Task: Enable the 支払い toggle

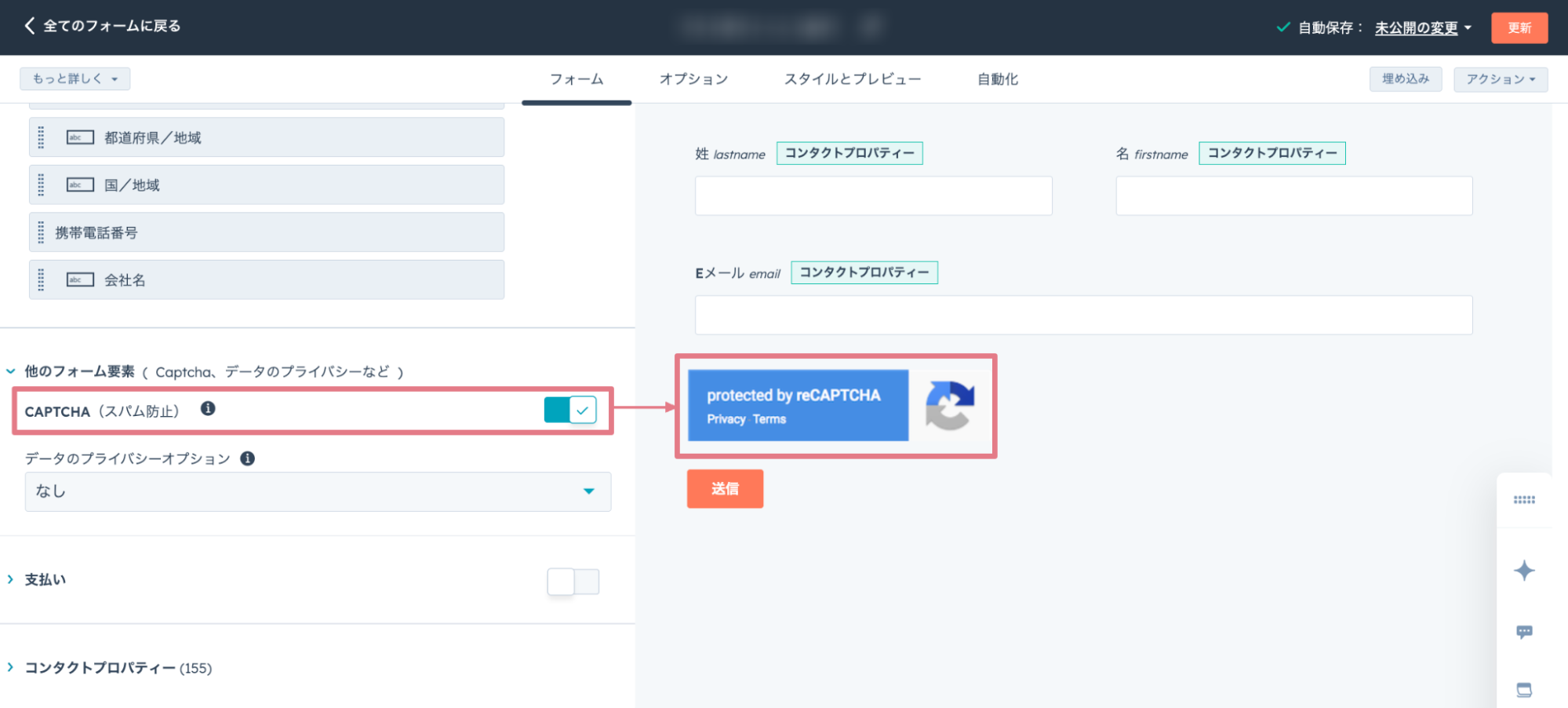Action: pos(573,582)
